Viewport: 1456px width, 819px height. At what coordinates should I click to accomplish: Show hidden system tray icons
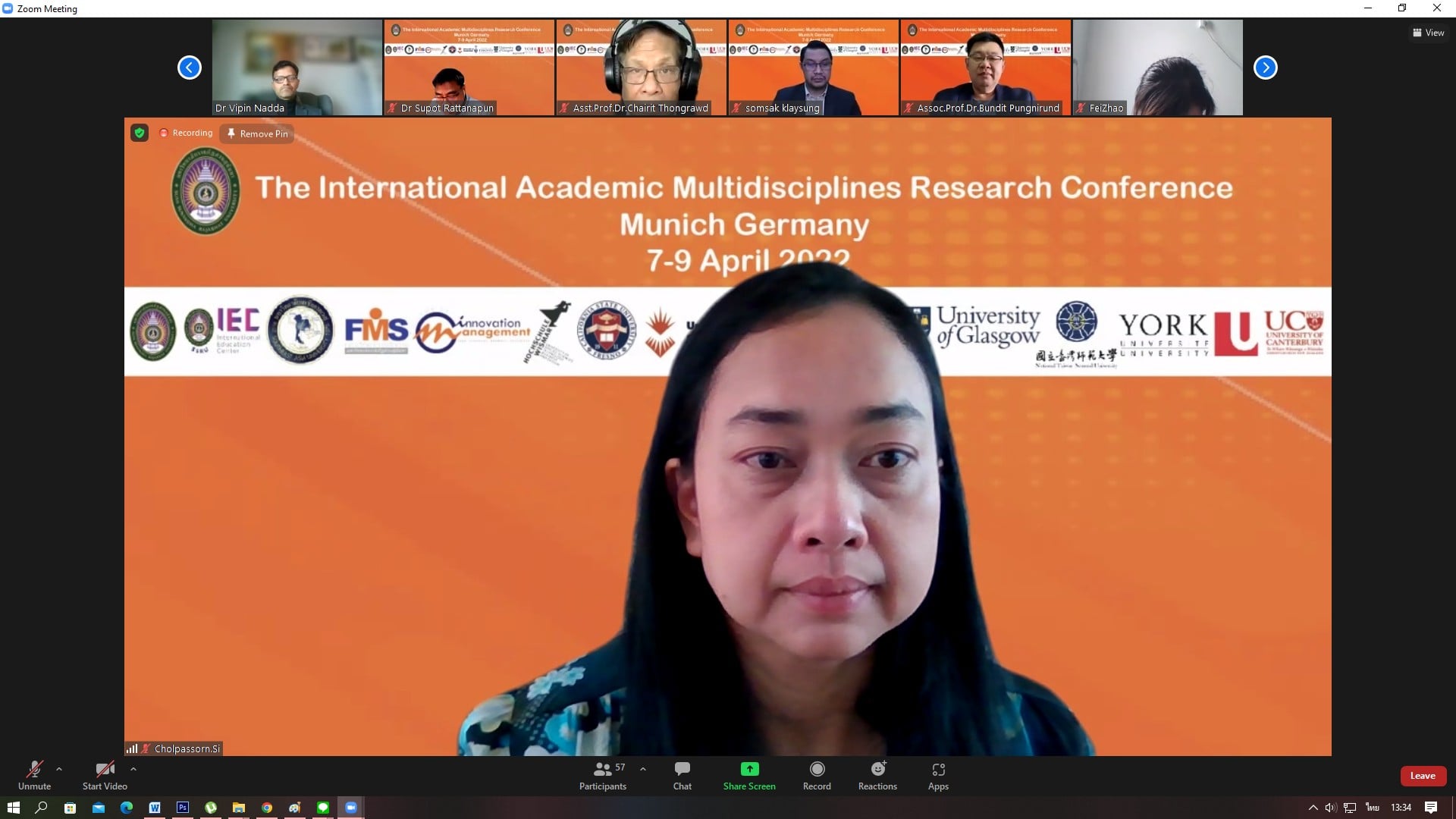click(1313, 808)
